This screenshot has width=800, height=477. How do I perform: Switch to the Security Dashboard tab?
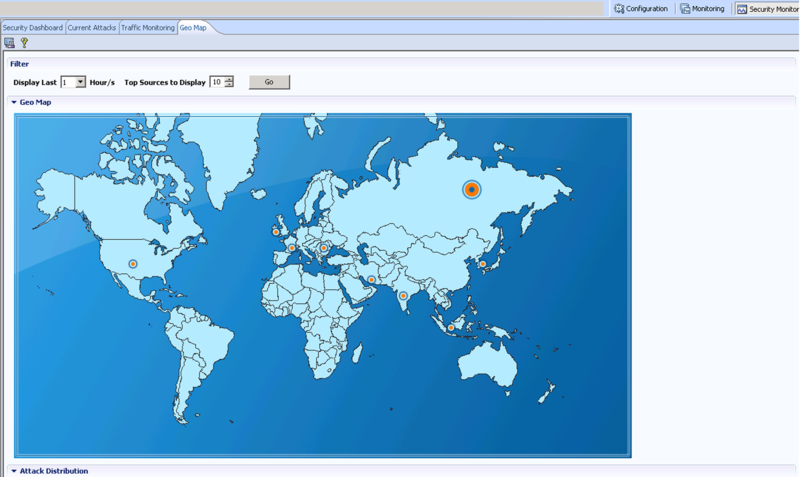coord(33,28)
